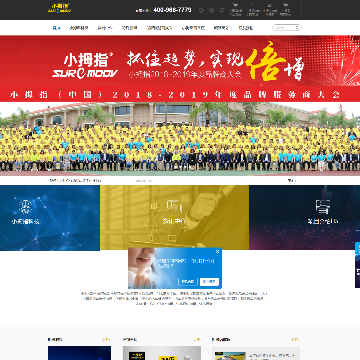Open the microscope icon tile on blue panel

click(x=26, y=207)
